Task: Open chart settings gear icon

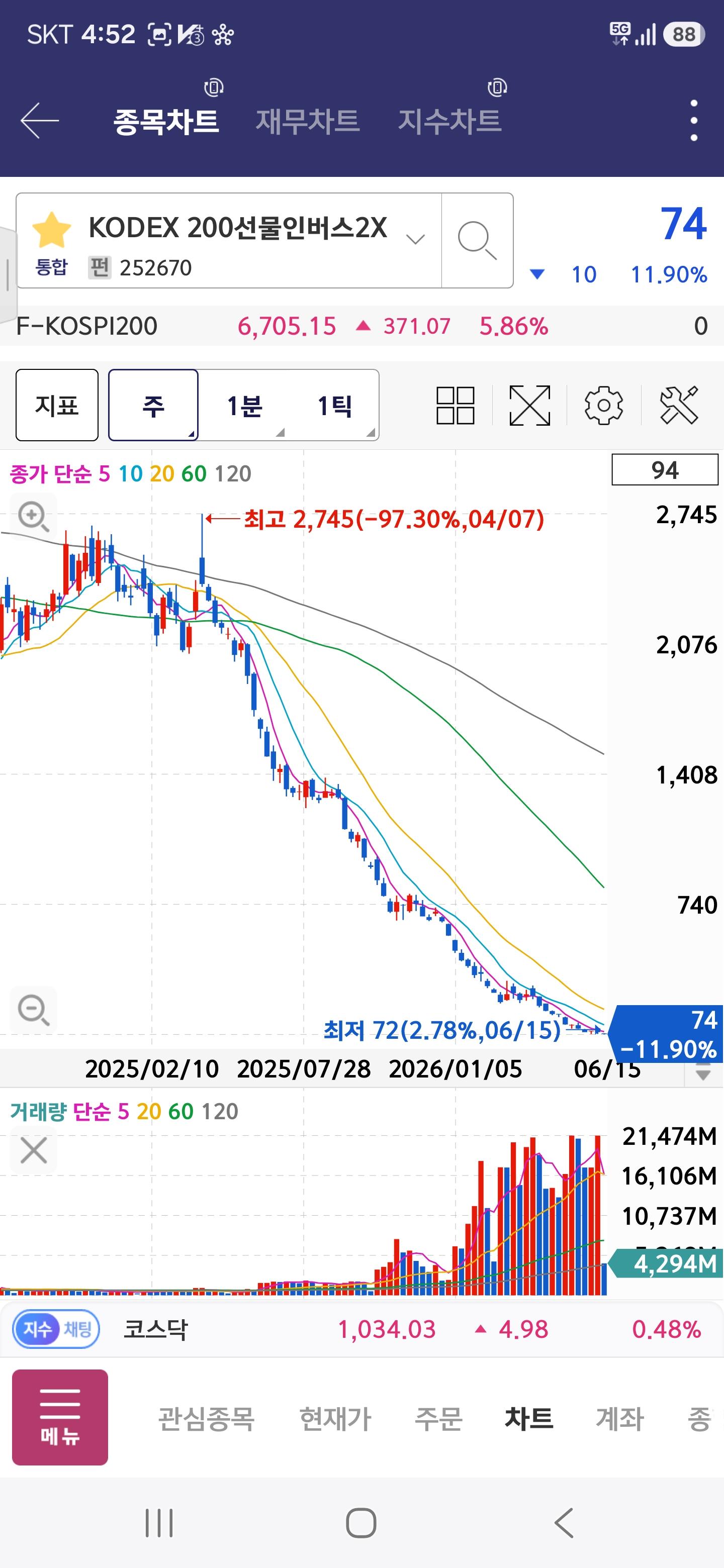Action: coord(603,405)
